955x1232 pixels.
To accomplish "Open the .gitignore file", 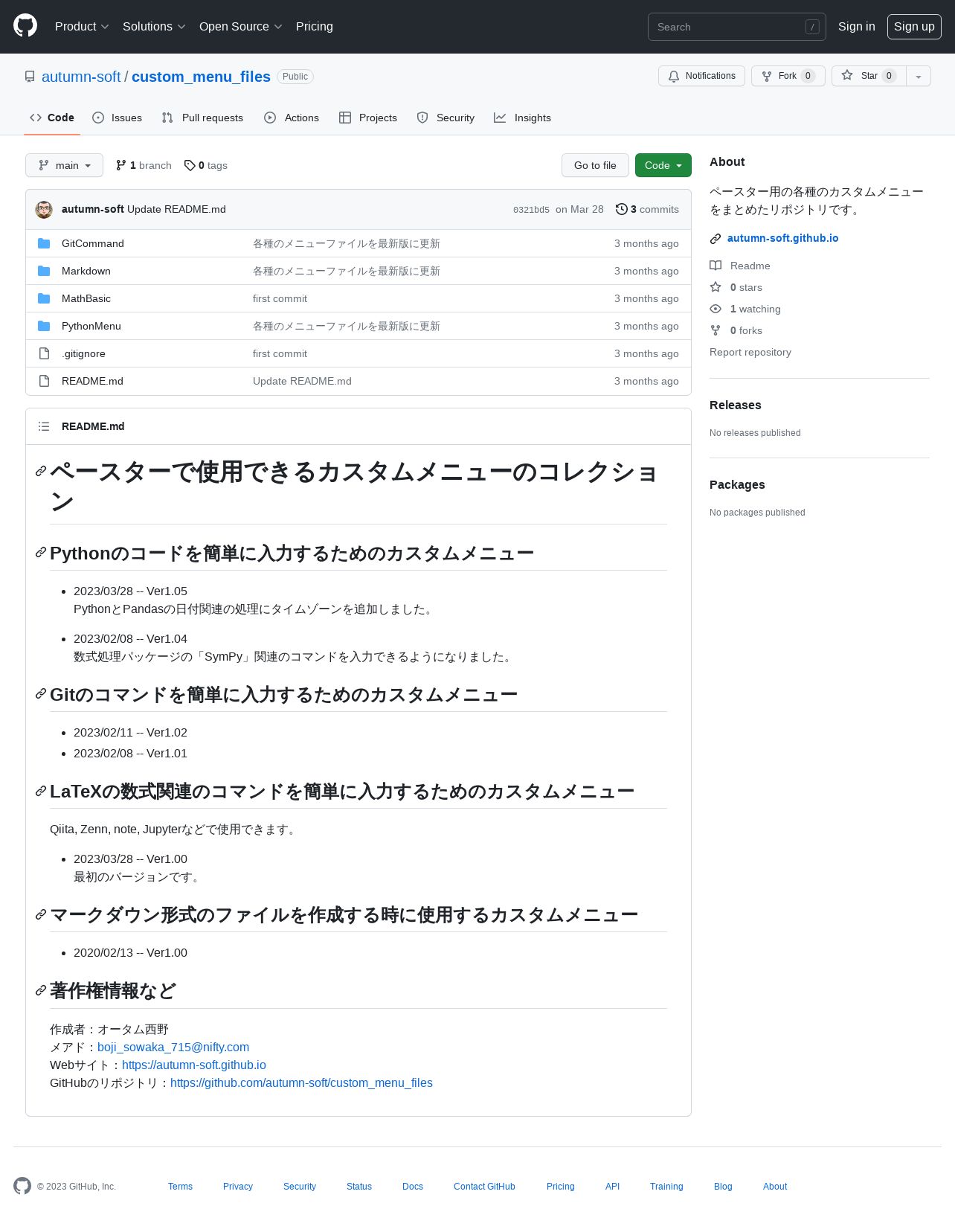I will [83, 353].
